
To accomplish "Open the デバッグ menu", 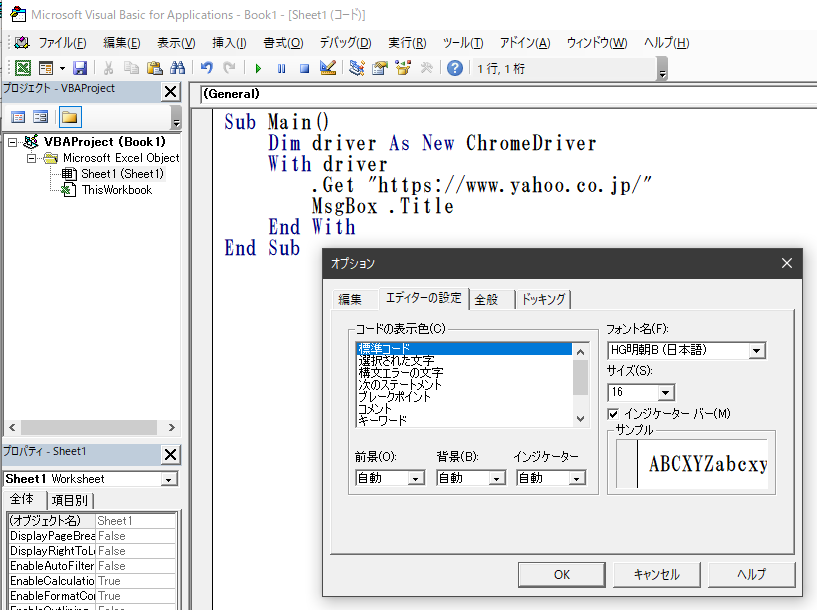I will click(x=345, y=43).
